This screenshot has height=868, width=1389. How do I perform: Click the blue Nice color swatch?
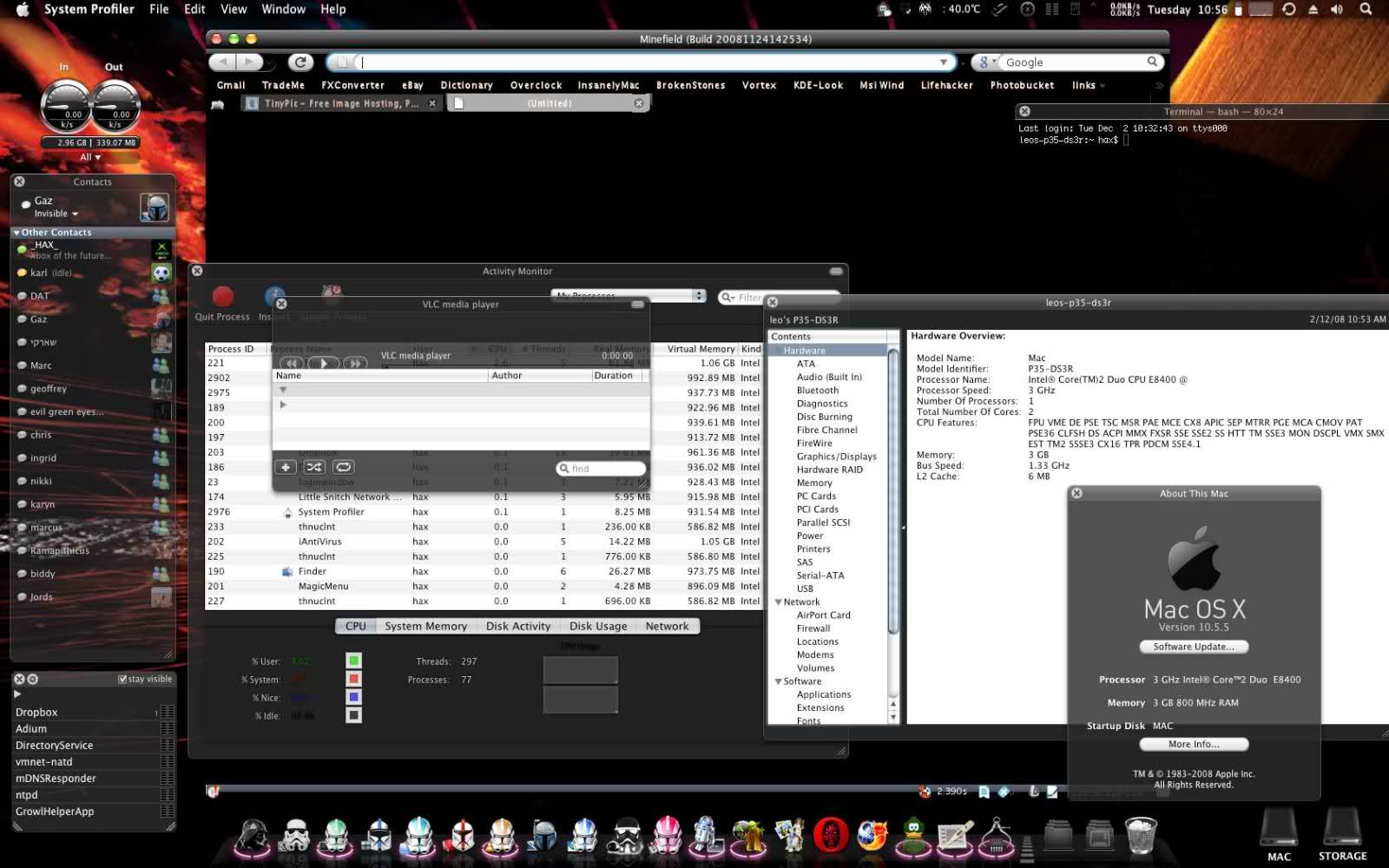pyautogui.click(x=353, y=697)
